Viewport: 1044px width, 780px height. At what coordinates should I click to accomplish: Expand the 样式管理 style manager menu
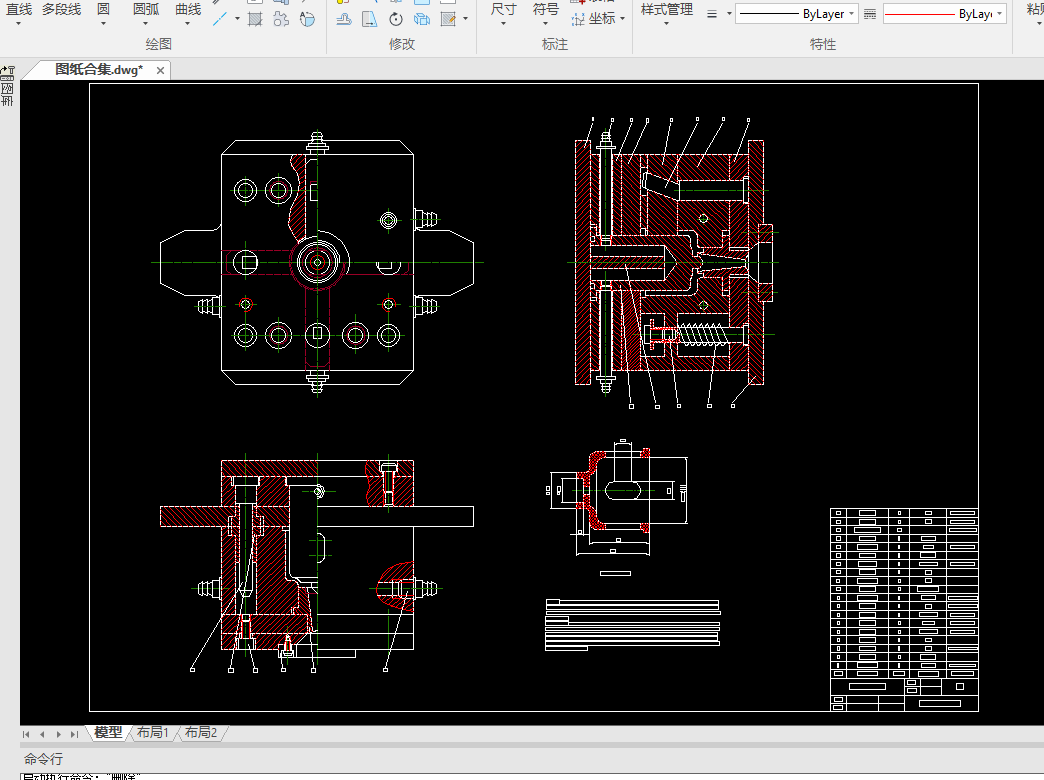(667, 25)
